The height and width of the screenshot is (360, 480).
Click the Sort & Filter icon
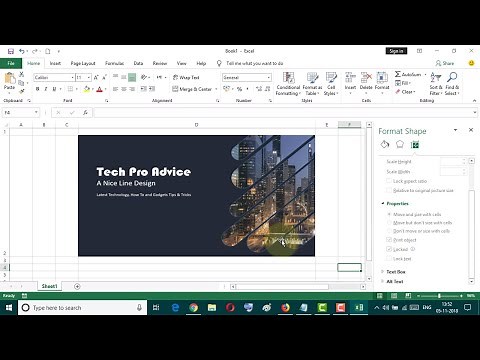tap(436, 77)
